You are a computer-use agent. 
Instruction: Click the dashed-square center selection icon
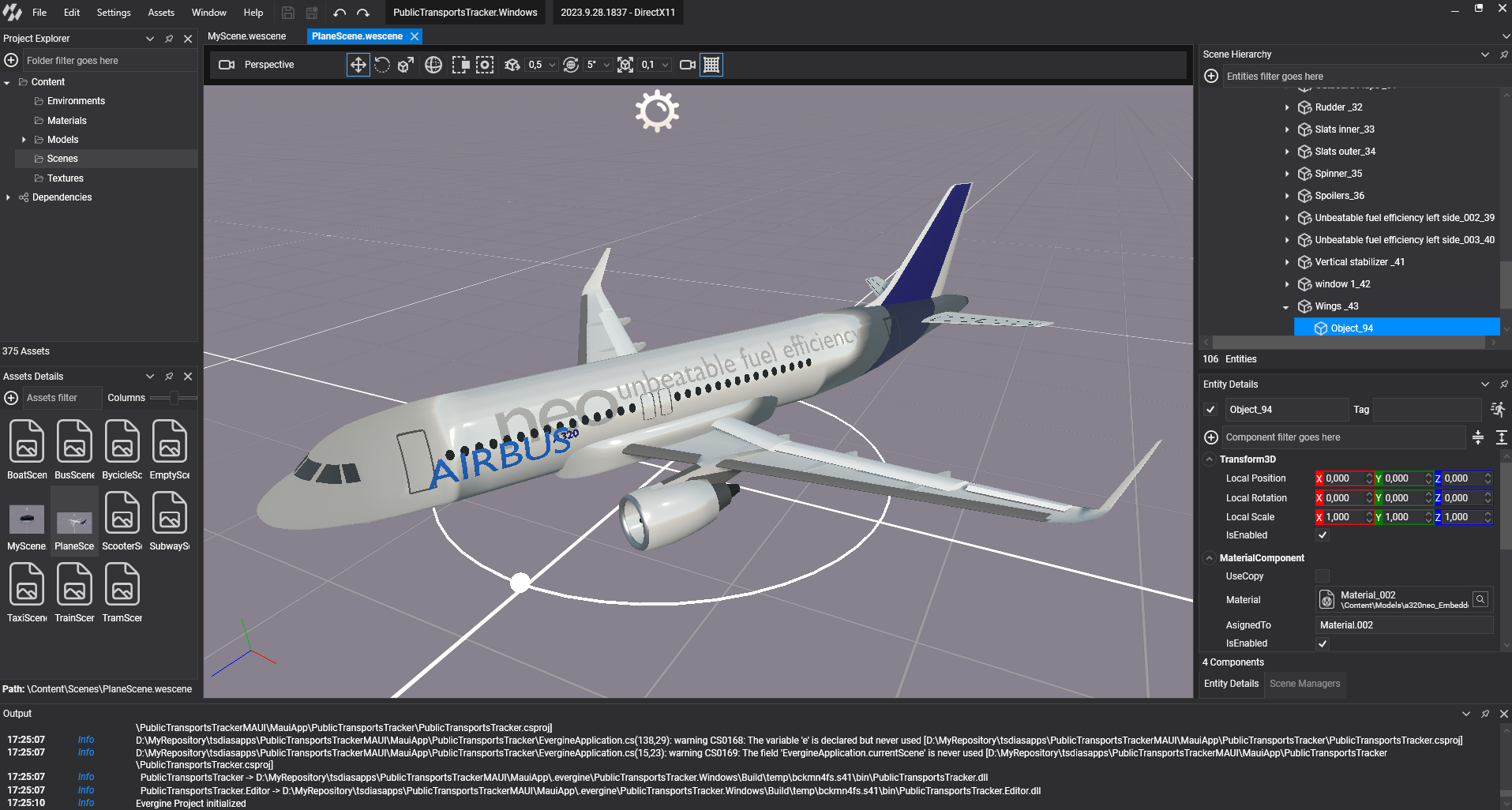(x=485, y=65)
